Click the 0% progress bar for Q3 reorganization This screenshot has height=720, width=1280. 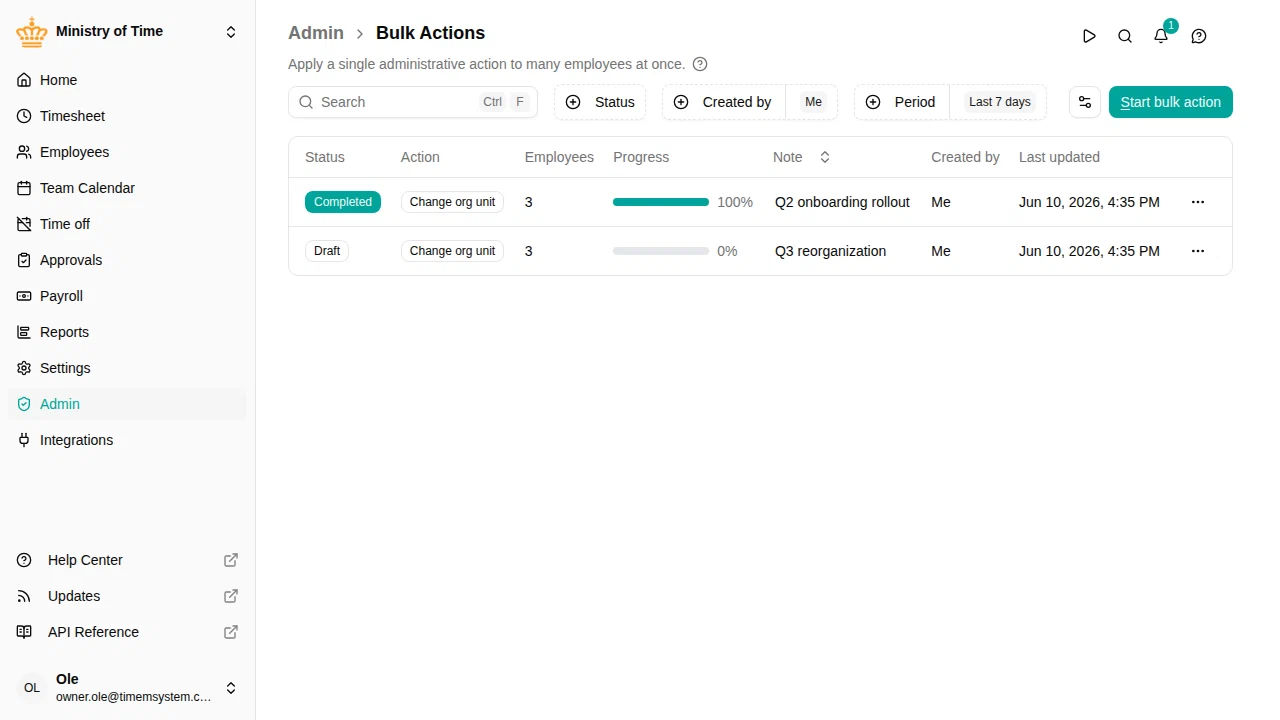pyautogui.click(x=661, y=251)
